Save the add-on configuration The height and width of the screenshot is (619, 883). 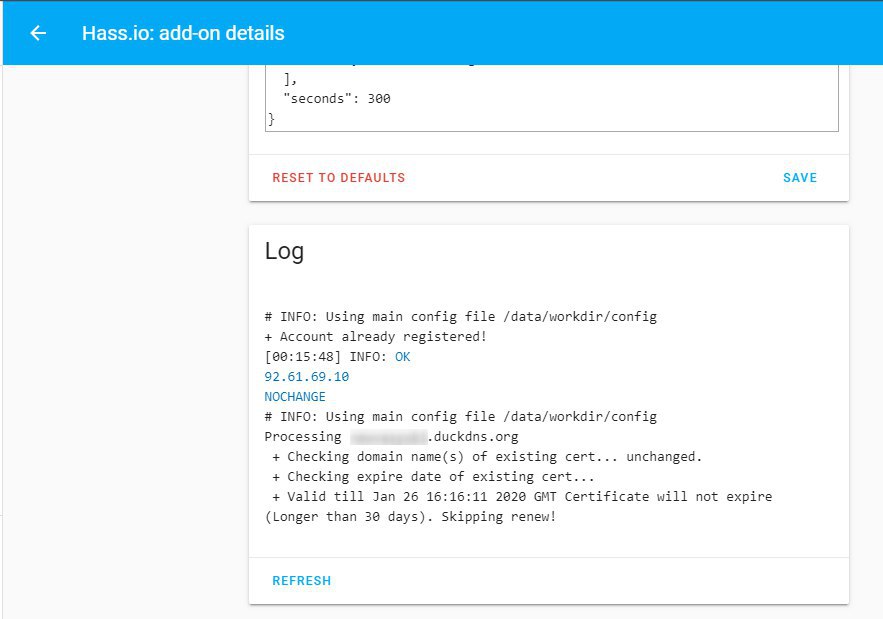pyautogui.click(x=800, y=178)
